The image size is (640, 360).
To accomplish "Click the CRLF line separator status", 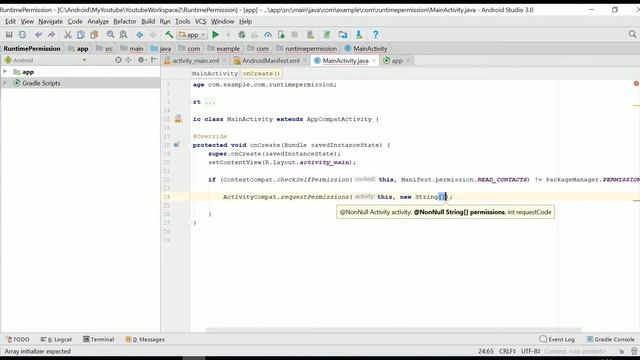I will (x=507, y=351).
